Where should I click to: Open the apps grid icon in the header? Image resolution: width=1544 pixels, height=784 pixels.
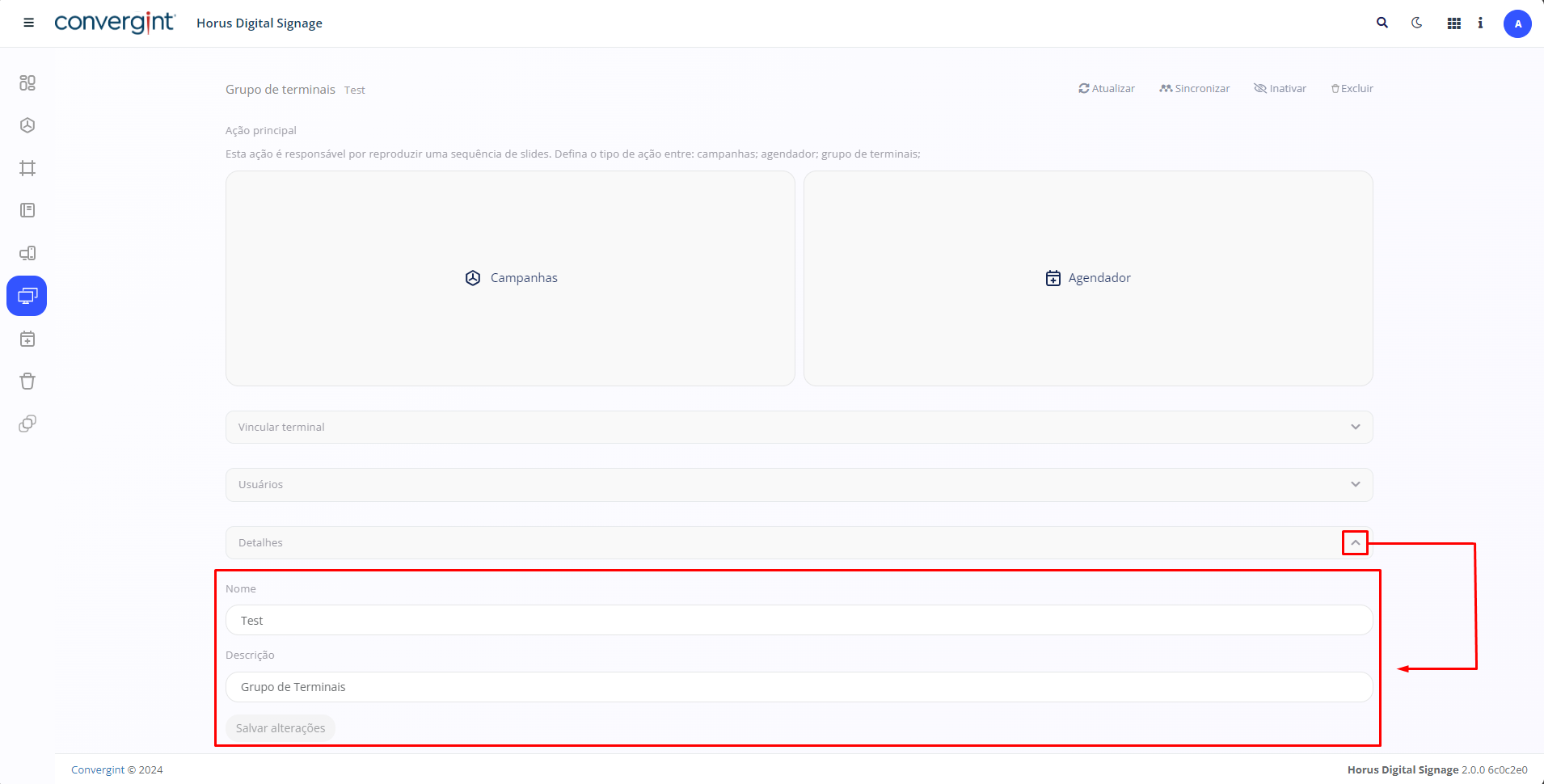1453,23
